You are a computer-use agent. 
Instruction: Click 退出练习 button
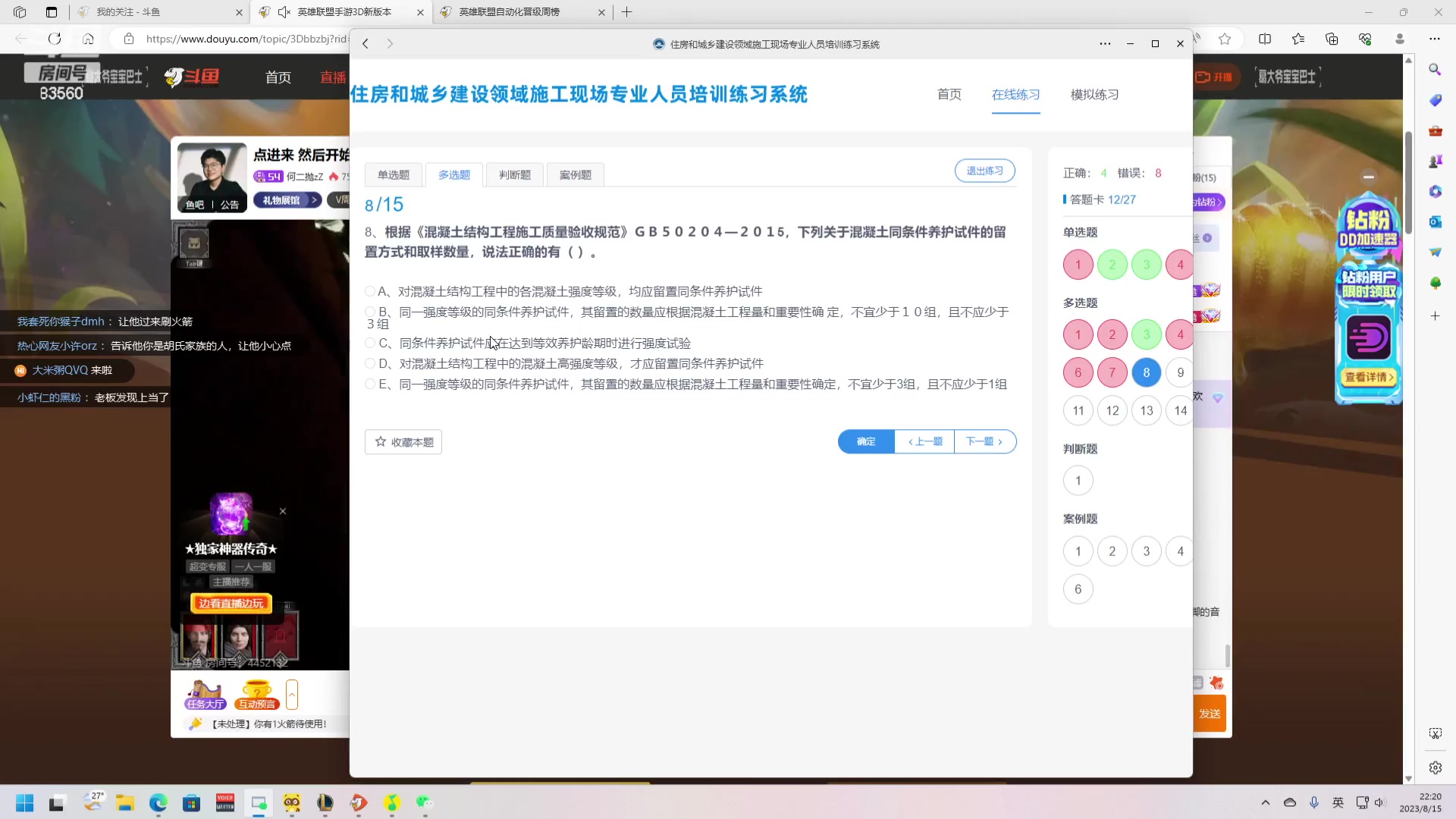coord(984,171)
